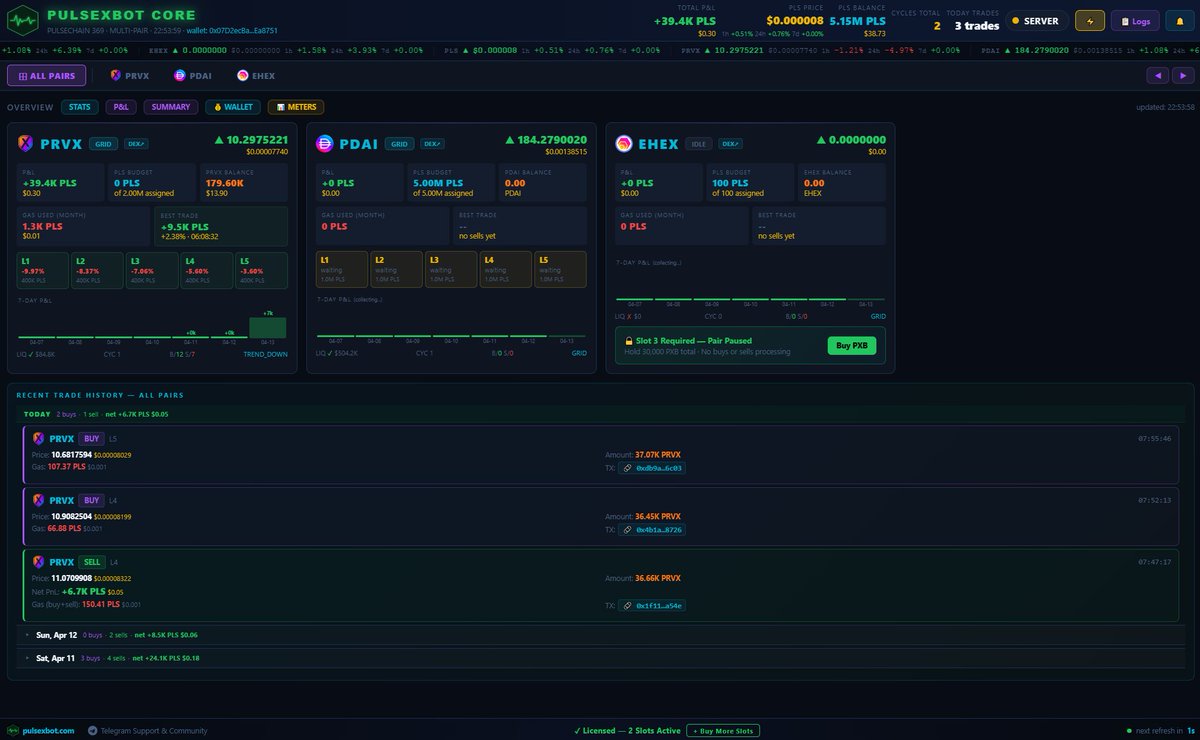Open the METERS overview view
This screenshot has width=1200, height=740.
(x=295, y=107)
